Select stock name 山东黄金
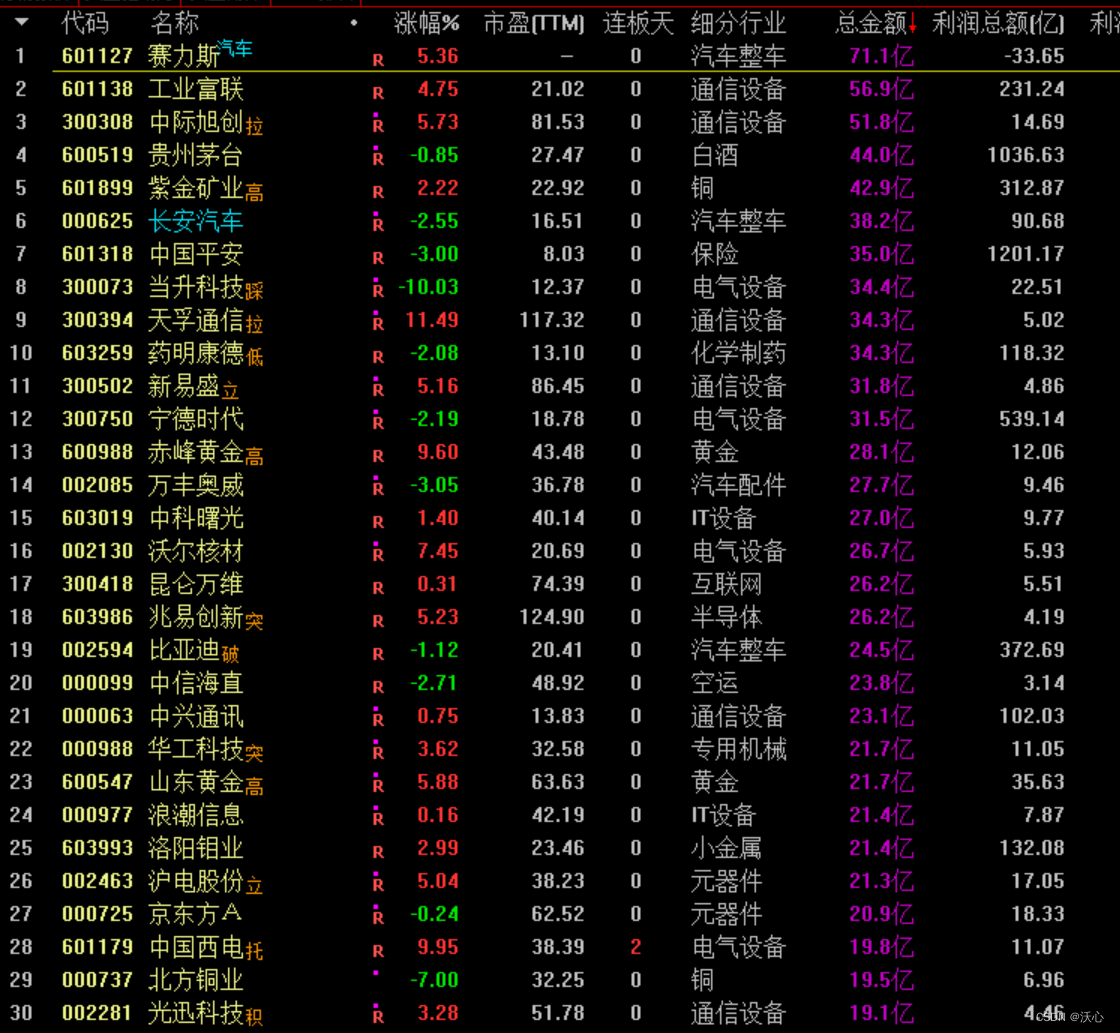This screenshot has width=1120, height=1033. [x=196, y=782]
